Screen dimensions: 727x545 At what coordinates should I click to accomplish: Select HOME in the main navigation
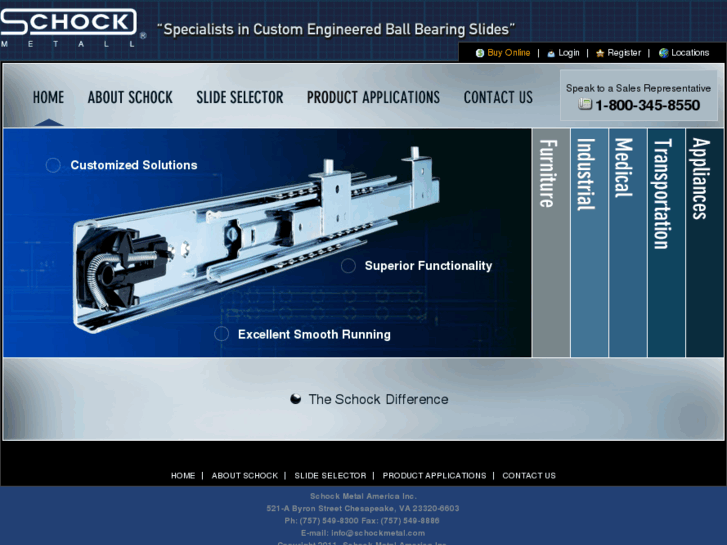(48, 97)
